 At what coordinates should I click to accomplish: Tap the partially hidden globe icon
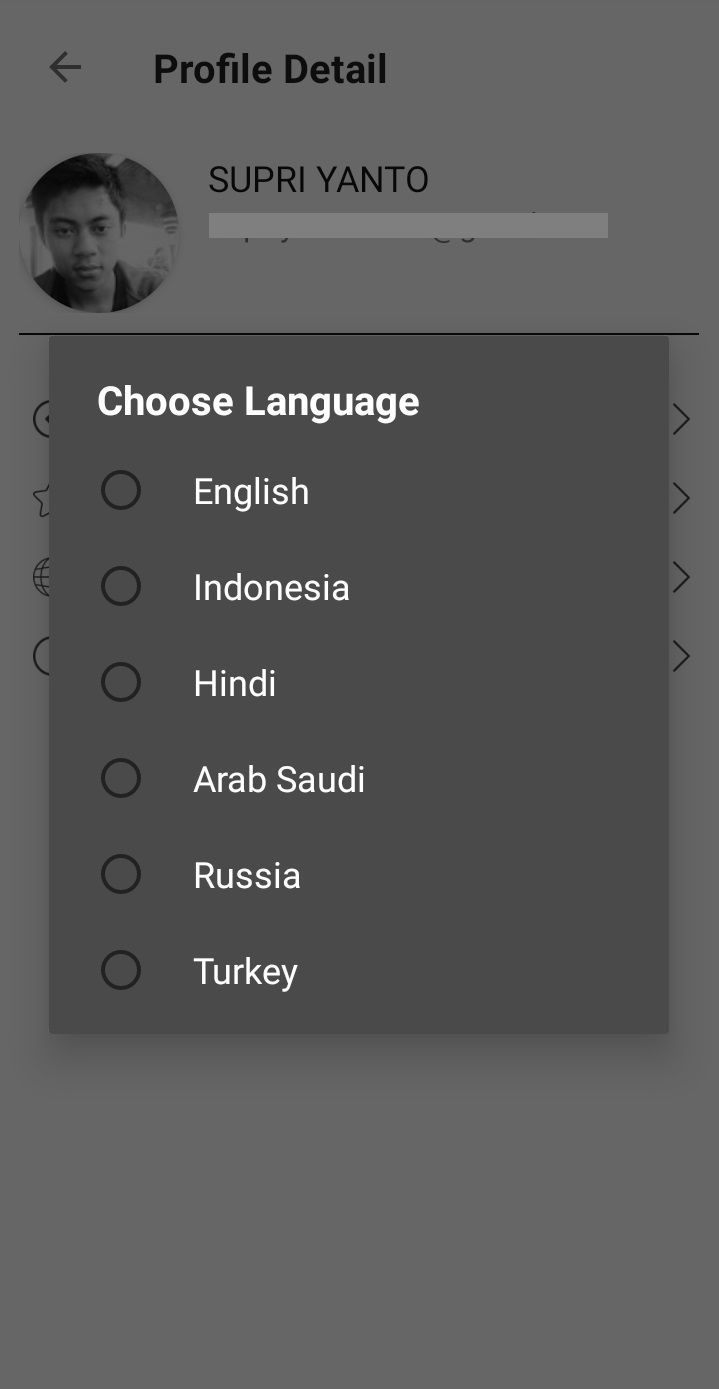point(40,577)
